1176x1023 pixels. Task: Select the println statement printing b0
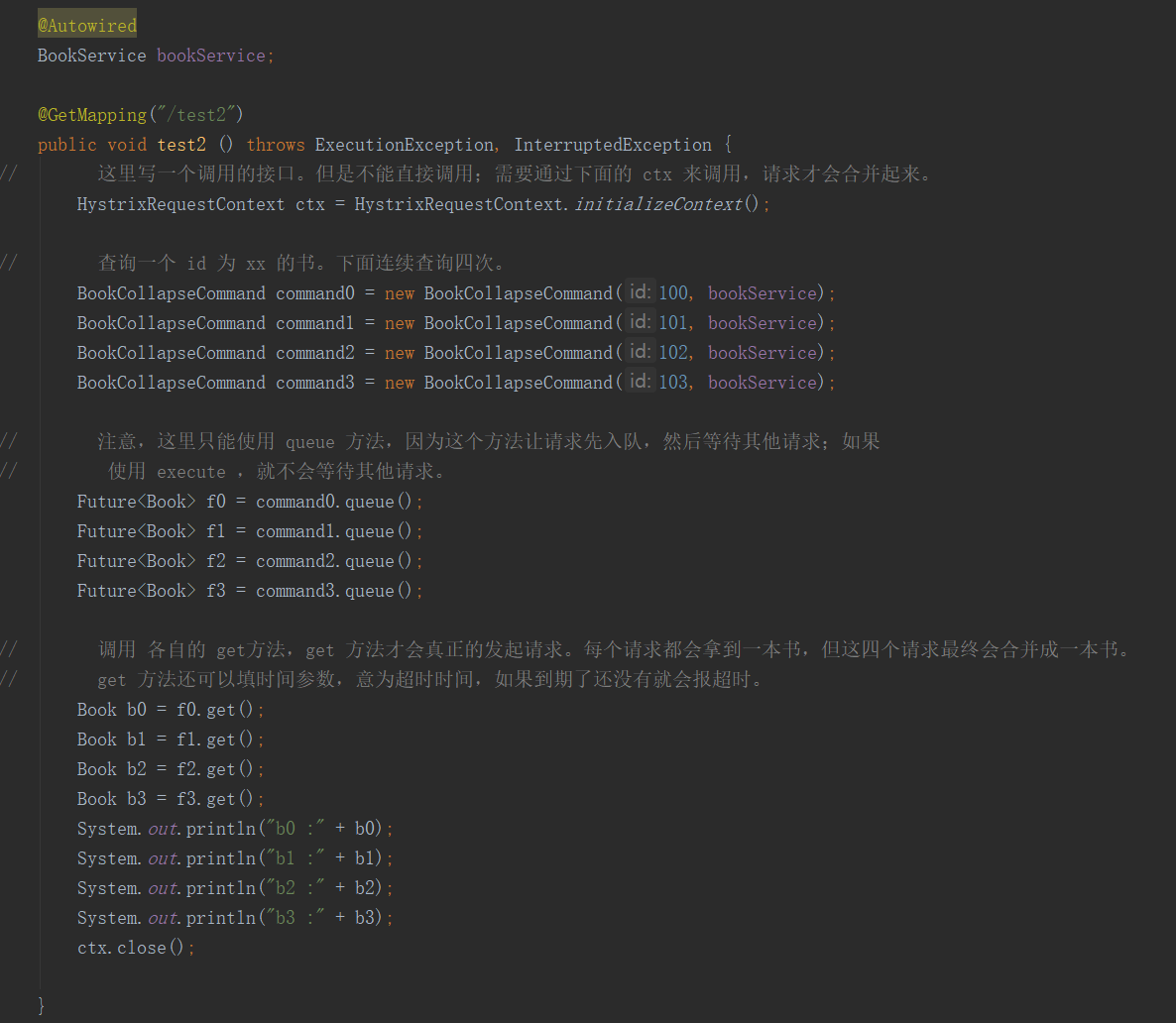coord(233,828)
